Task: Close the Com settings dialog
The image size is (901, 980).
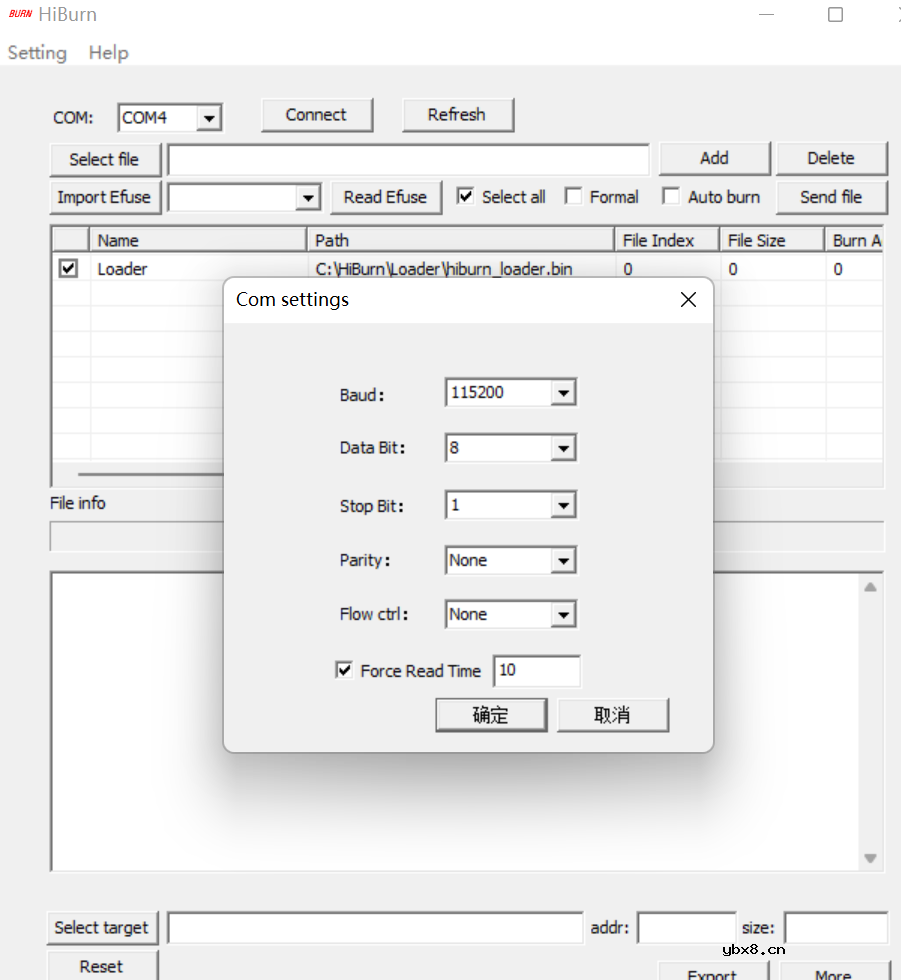Action: (x=688, y=300)
